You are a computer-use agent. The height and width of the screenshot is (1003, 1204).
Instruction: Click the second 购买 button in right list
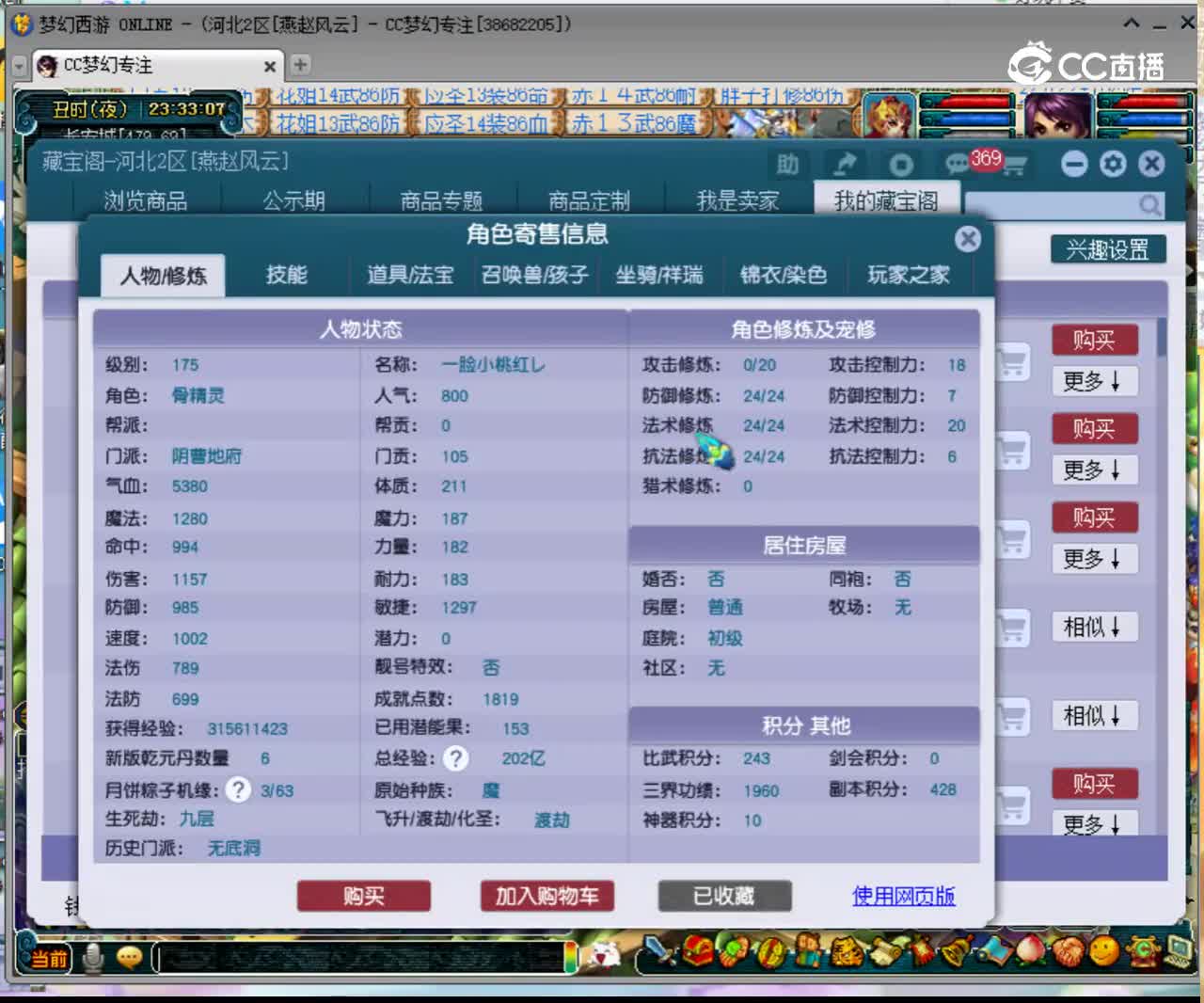1094,428
